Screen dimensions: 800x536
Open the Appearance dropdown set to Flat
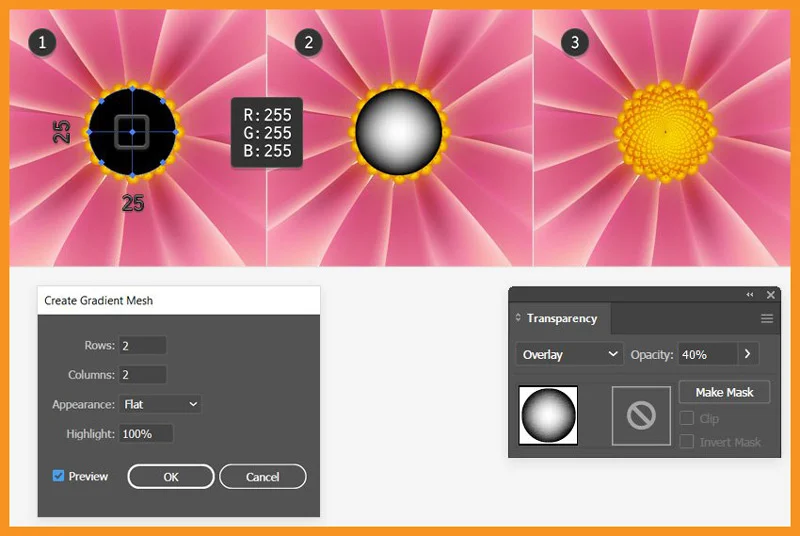coord(161,404)
